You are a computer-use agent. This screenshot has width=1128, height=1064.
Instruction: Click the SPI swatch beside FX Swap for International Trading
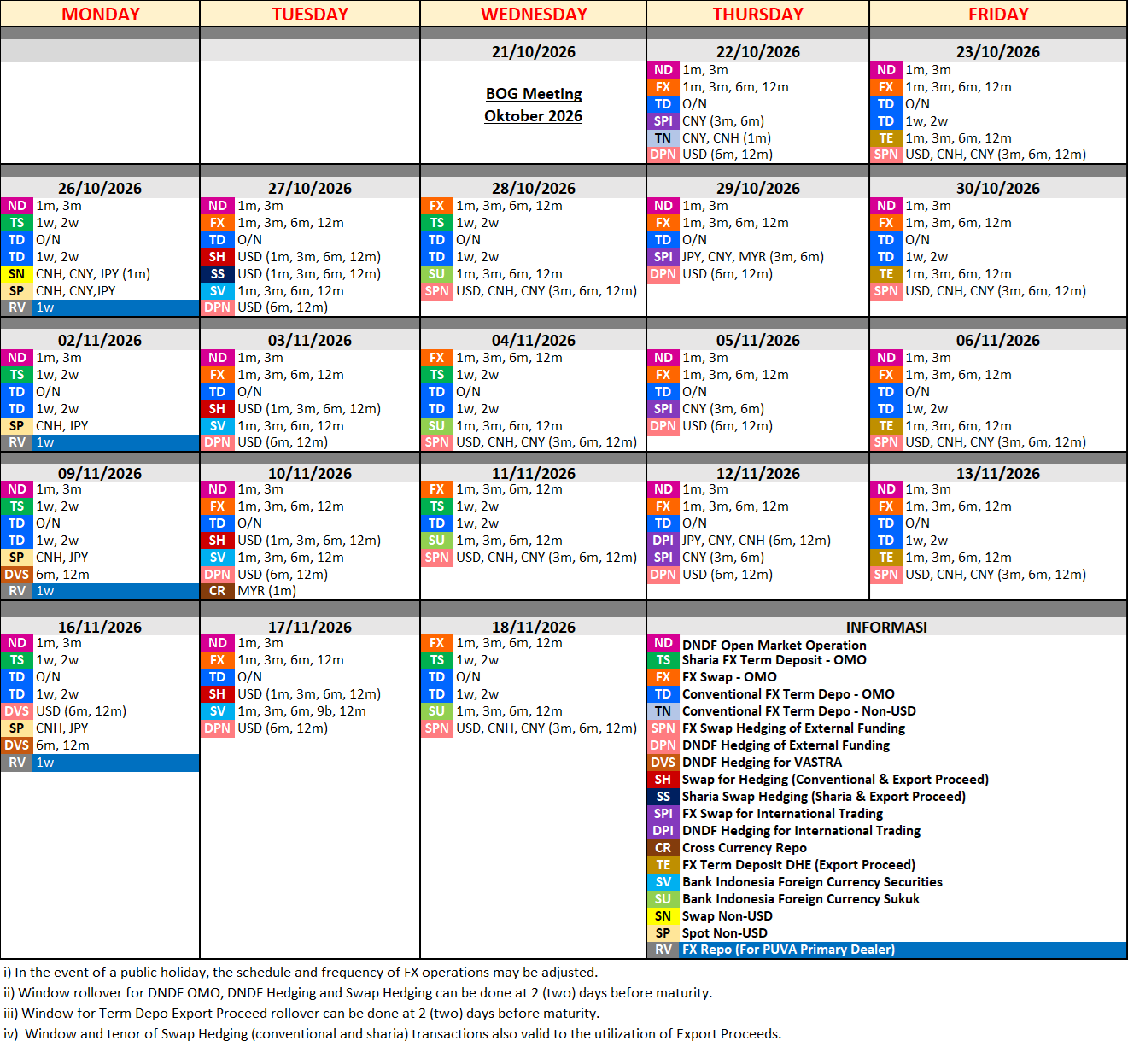663,814
